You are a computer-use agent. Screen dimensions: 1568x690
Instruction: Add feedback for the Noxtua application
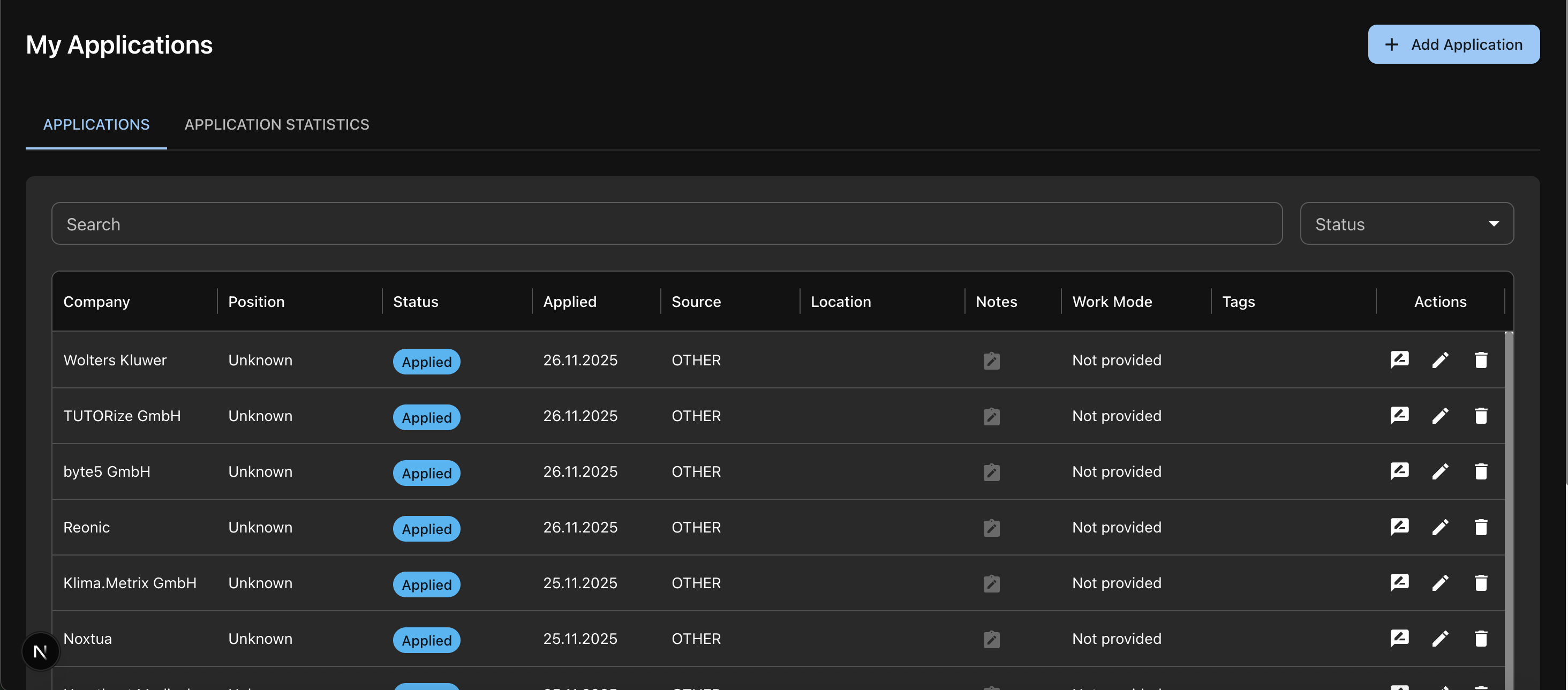point(1399,638)
